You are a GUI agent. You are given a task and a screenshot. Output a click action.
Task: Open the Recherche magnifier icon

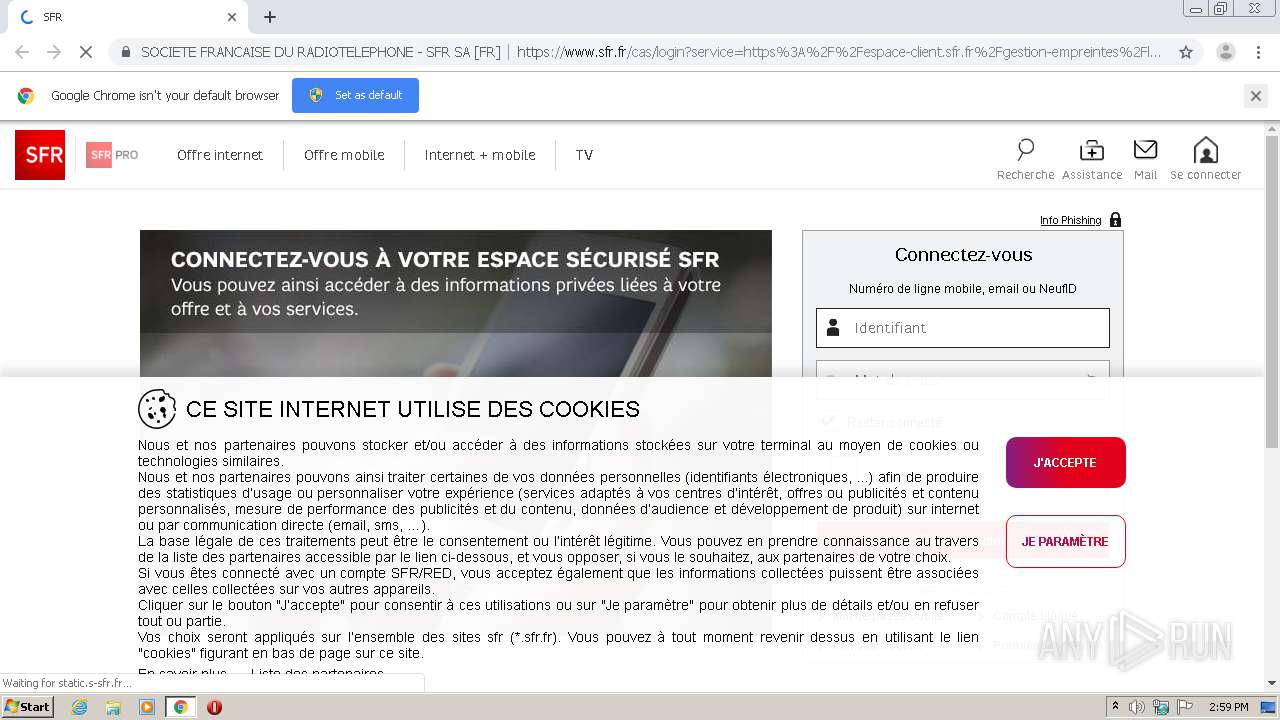tap(1025, 150)
